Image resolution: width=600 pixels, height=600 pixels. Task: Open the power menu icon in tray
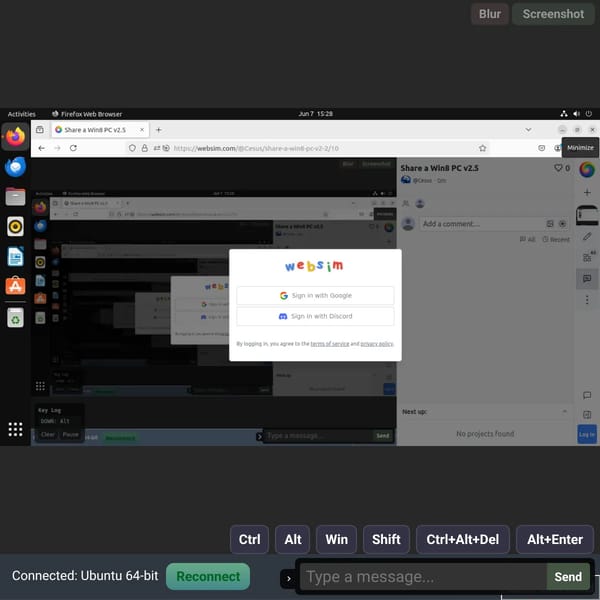pos(589,114)
